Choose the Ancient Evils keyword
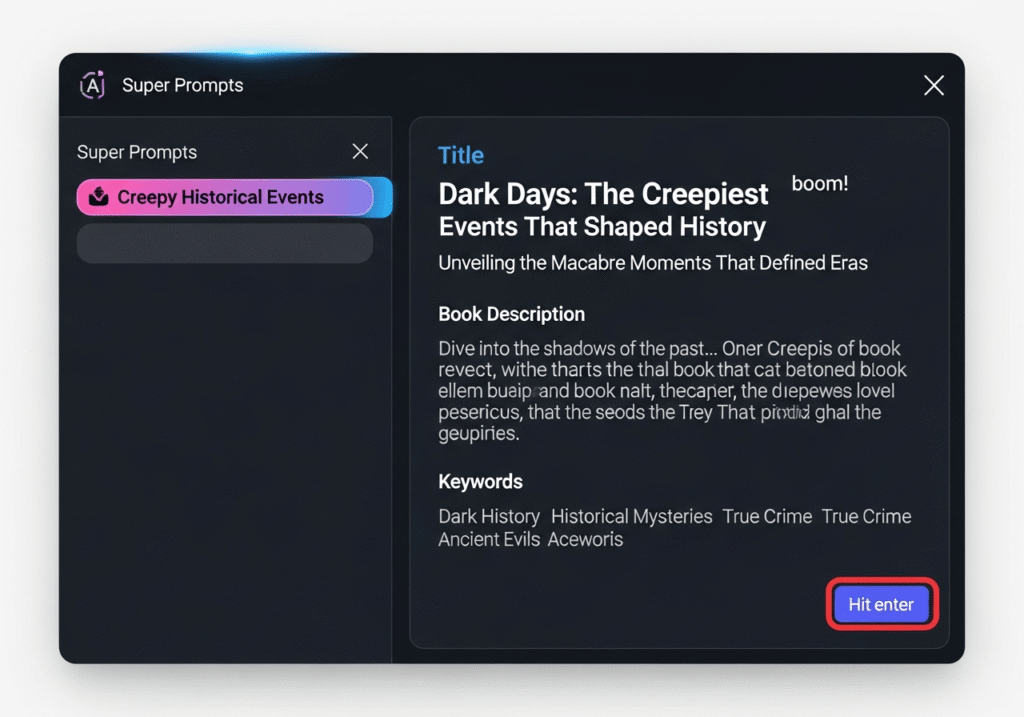This screenshot has height=717, width=1024. point(489,539)
